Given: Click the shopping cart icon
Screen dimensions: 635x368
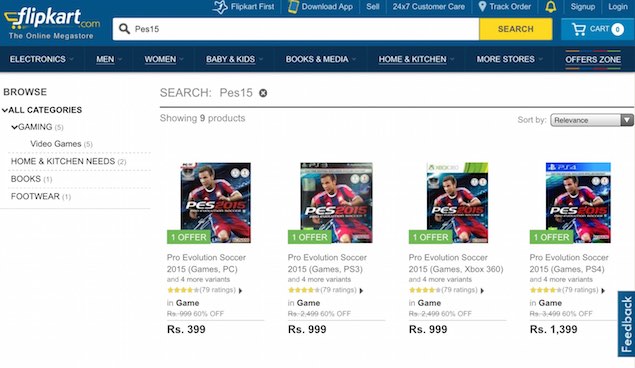Looking at the screenshot, I should (x=578, y=29).
